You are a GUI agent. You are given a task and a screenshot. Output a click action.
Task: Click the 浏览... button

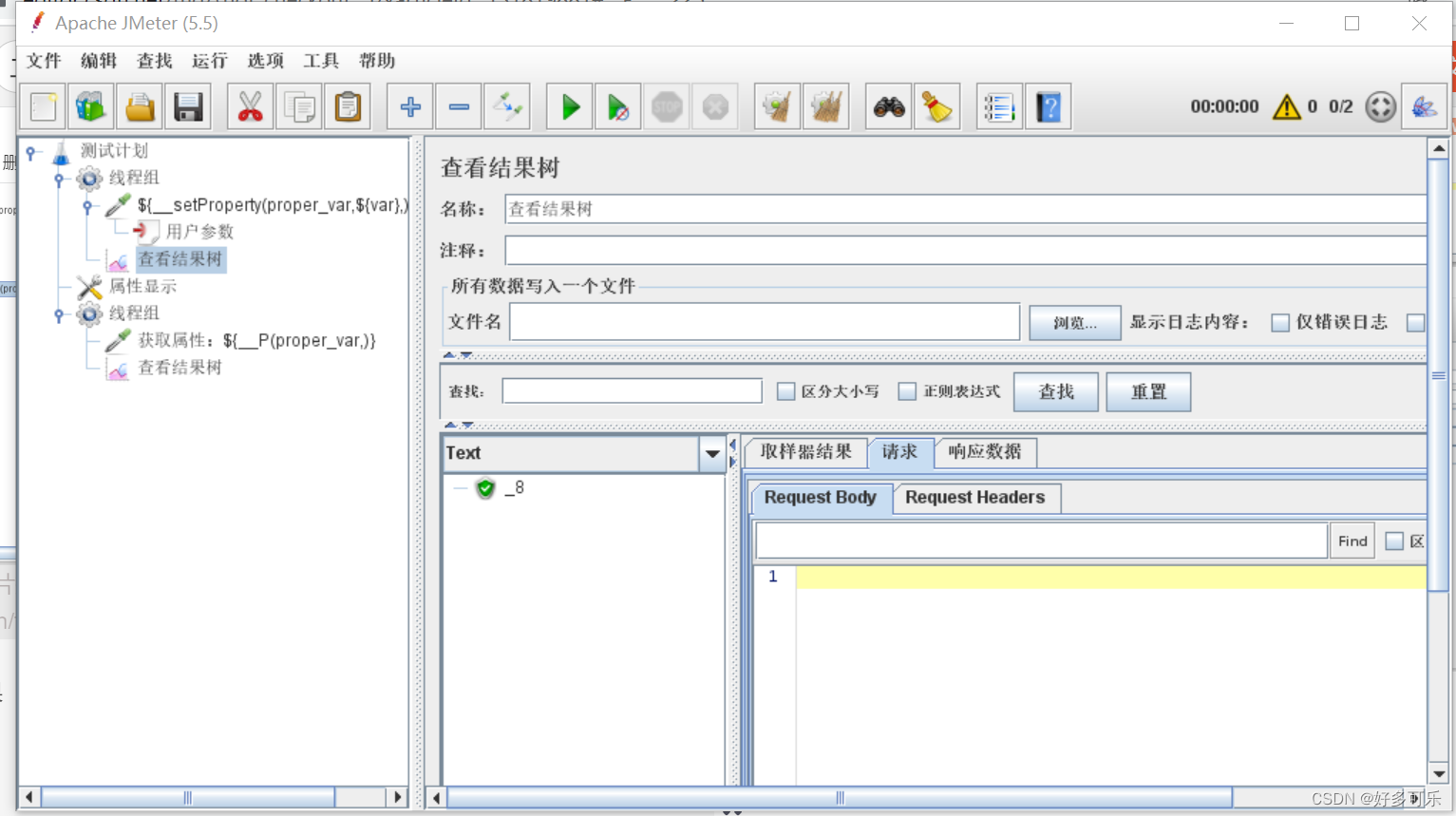pos(1075,323)
